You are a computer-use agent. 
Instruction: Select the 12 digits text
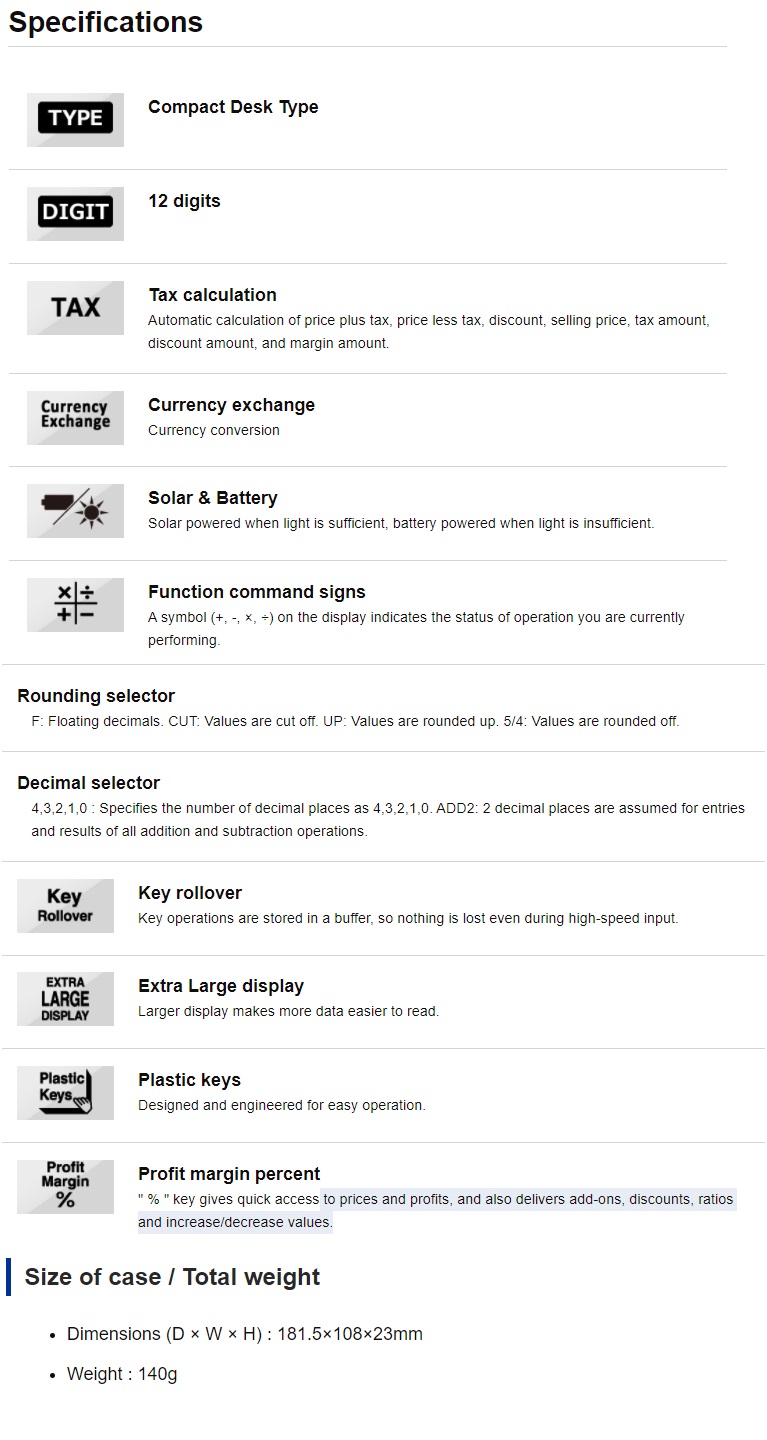[184, 201]
